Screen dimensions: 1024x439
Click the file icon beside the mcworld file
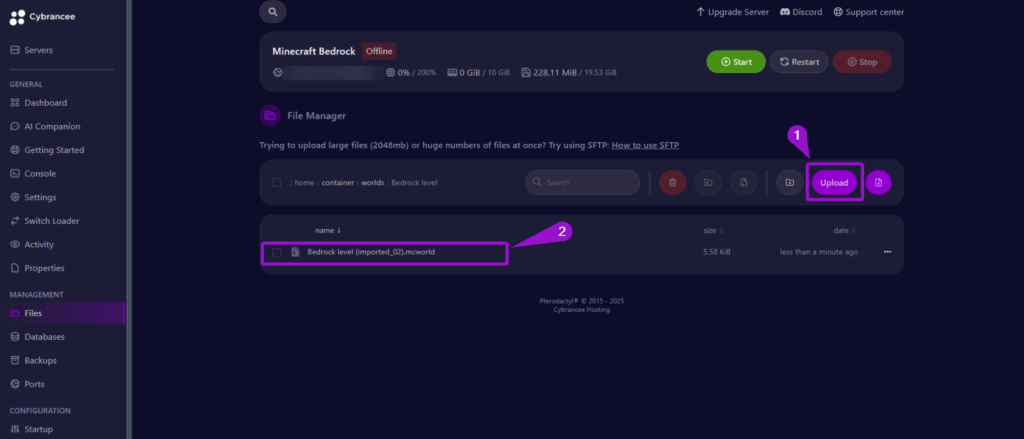295,252
